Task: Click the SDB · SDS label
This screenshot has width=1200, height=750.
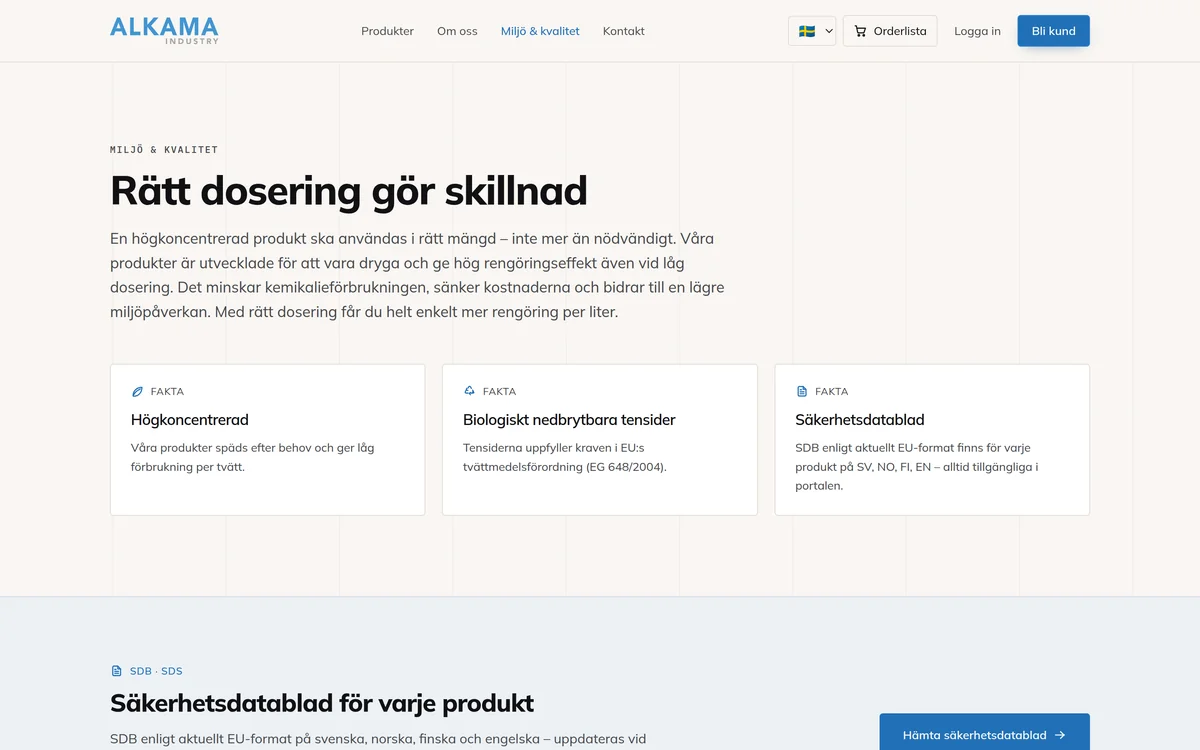Action: click(156, 671)
